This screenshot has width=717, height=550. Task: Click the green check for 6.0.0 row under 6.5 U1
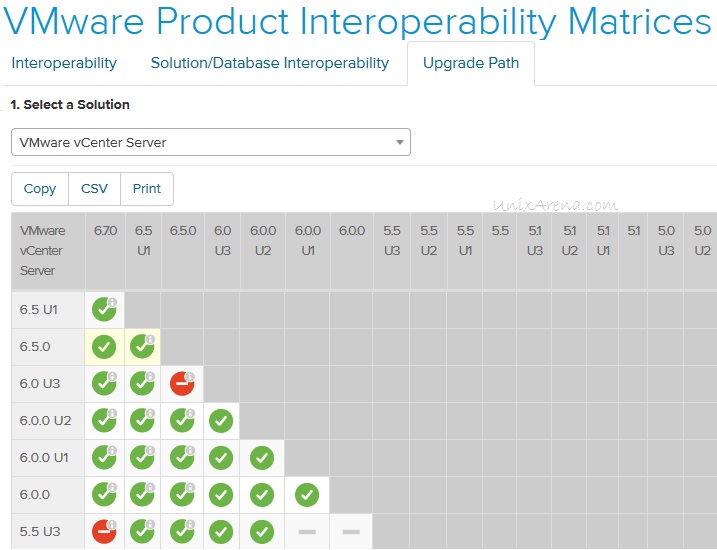(142, 495)
